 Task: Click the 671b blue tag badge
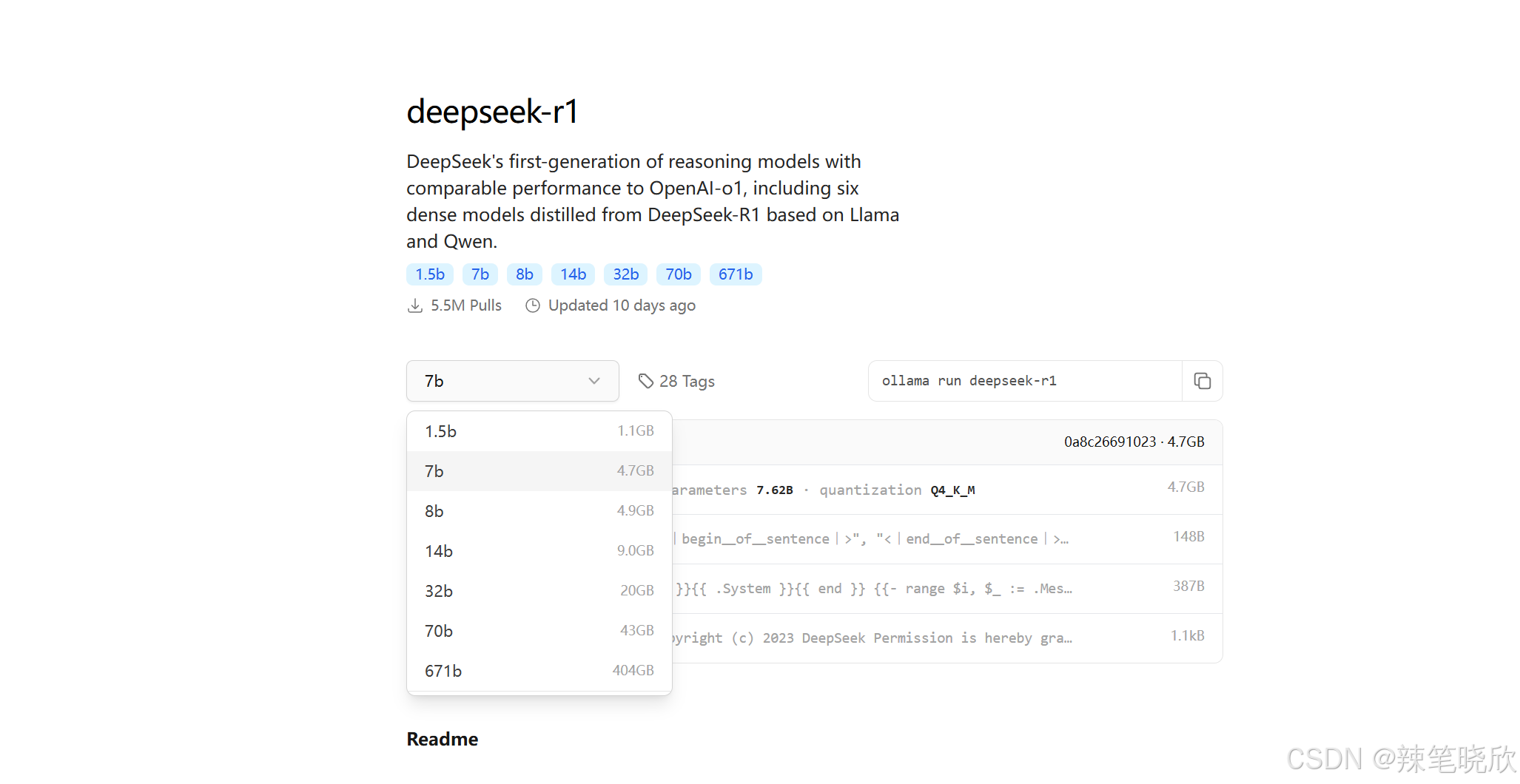click(736, 274)
